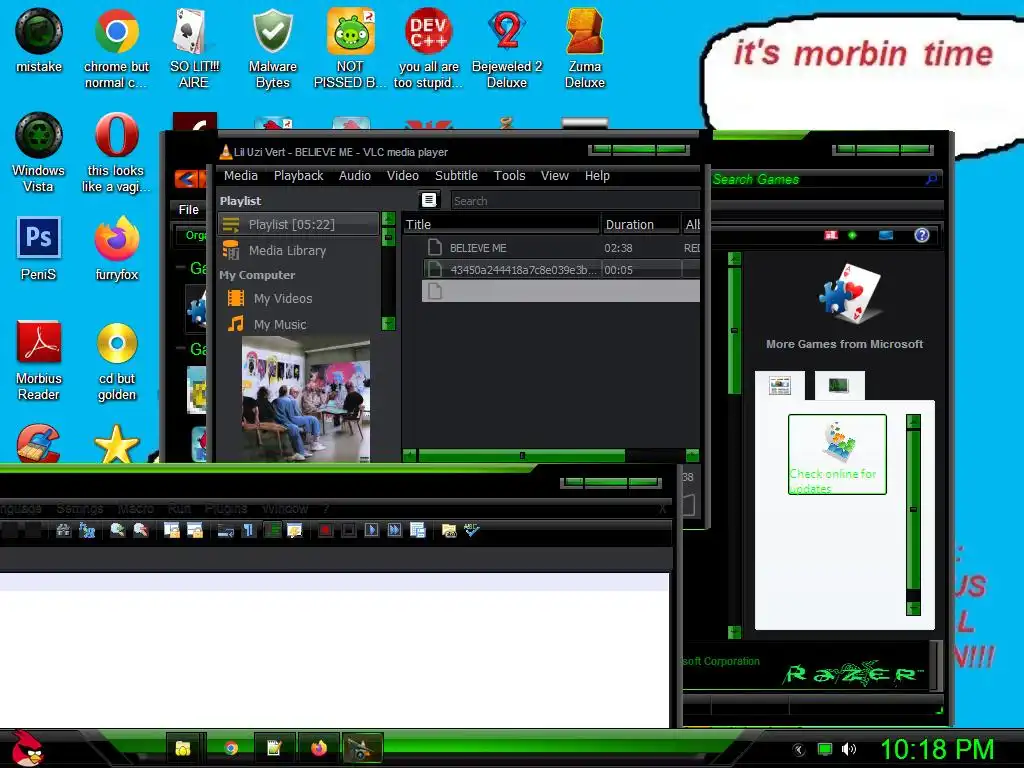Toggle the playlist view mode icon in VLC
1024x768 pixels.
(429, 200)
